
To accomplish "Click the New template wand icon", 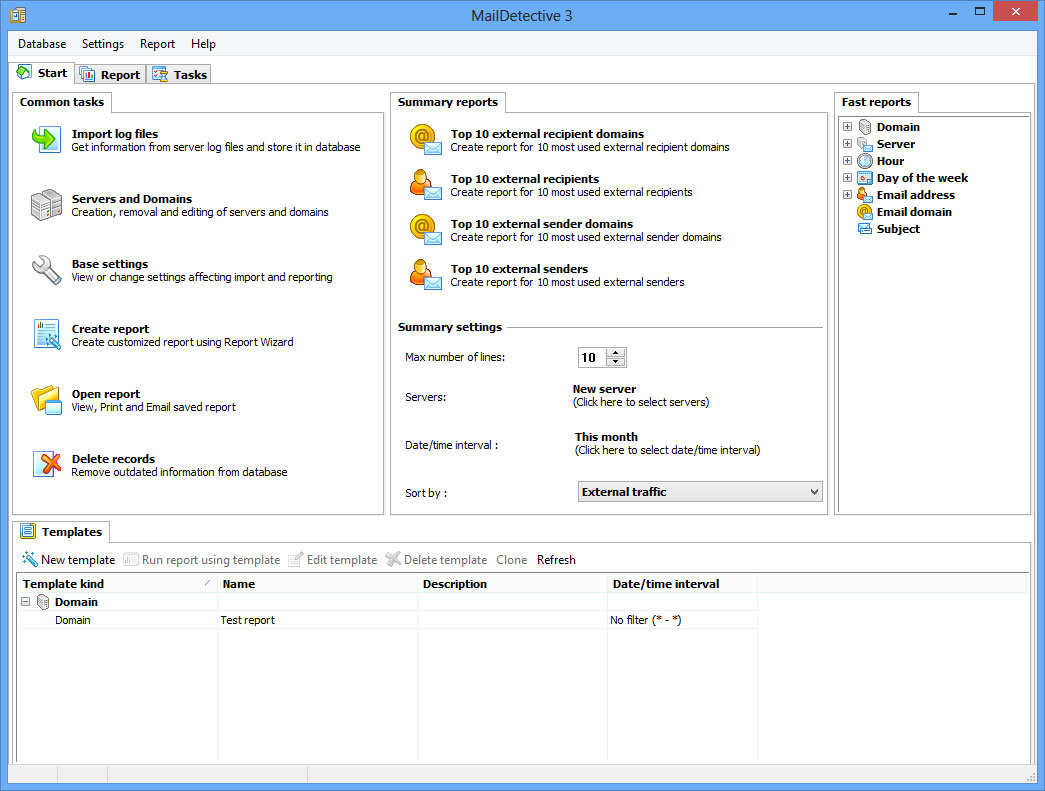I will (29, 559).
